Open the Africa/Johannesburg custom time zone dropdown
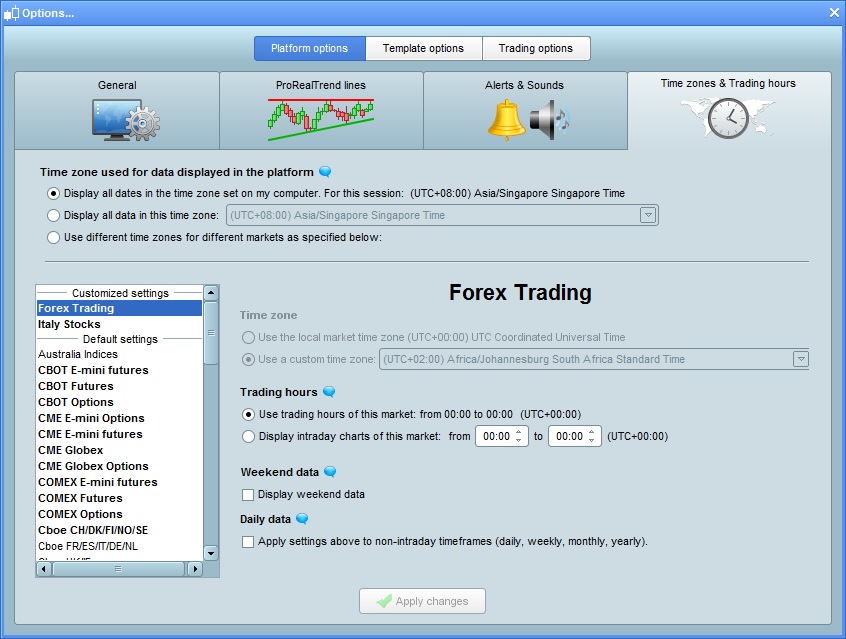Image resolution: width=846 pixels, height=639 pixels. pos(801,359)
